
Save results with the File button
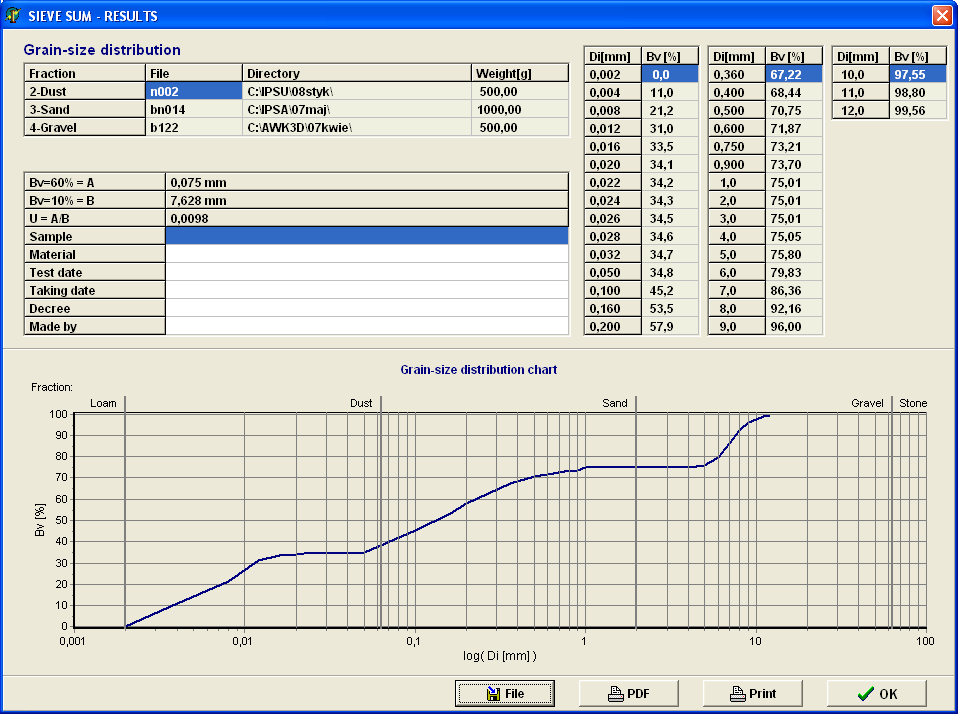505,693
